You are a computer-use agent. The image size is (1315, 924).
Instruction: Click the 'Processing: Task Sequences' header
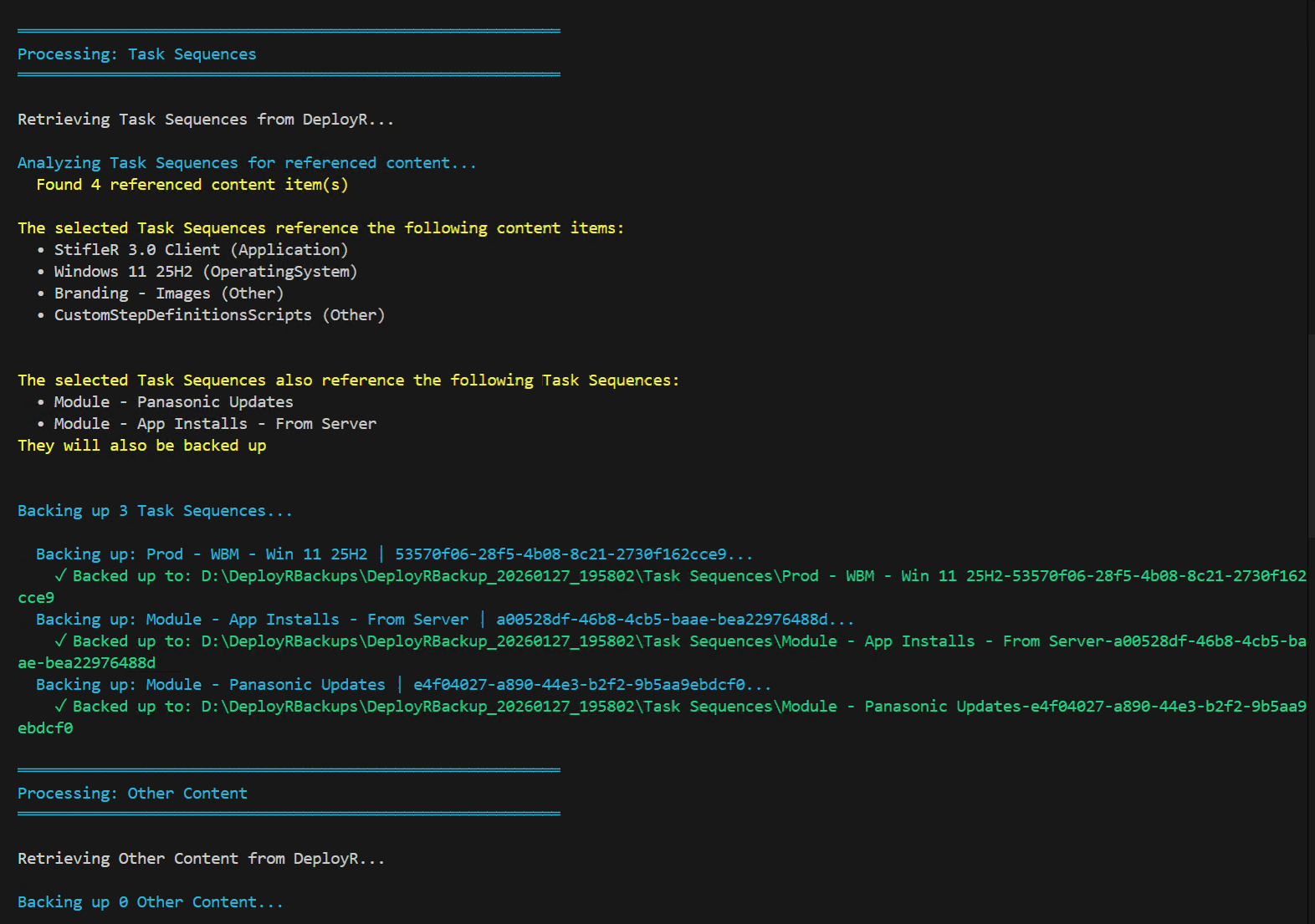pos(137,54)
